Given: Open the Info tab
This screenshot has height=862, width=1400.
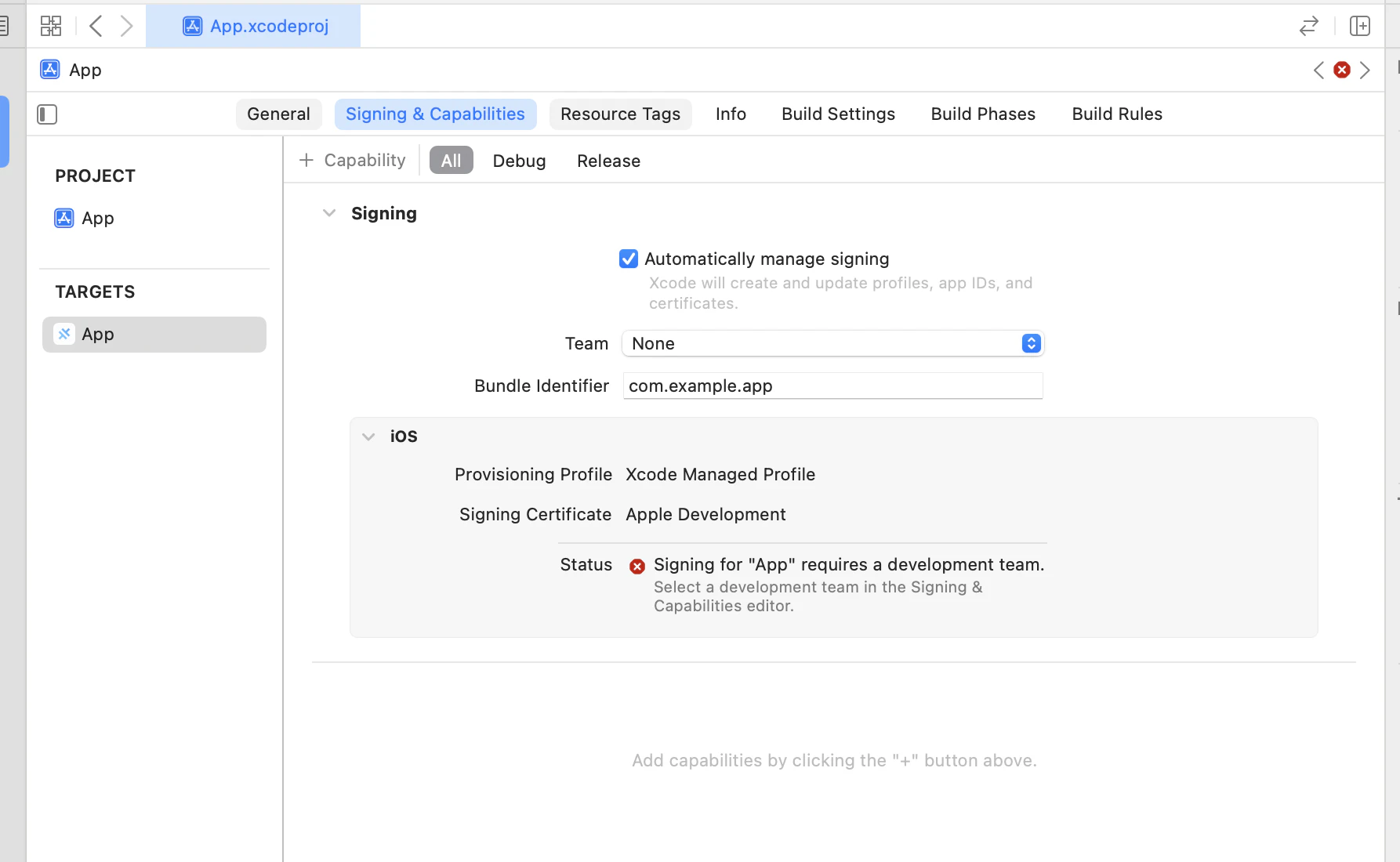Looking at the screenshot, I should point(731,114).
